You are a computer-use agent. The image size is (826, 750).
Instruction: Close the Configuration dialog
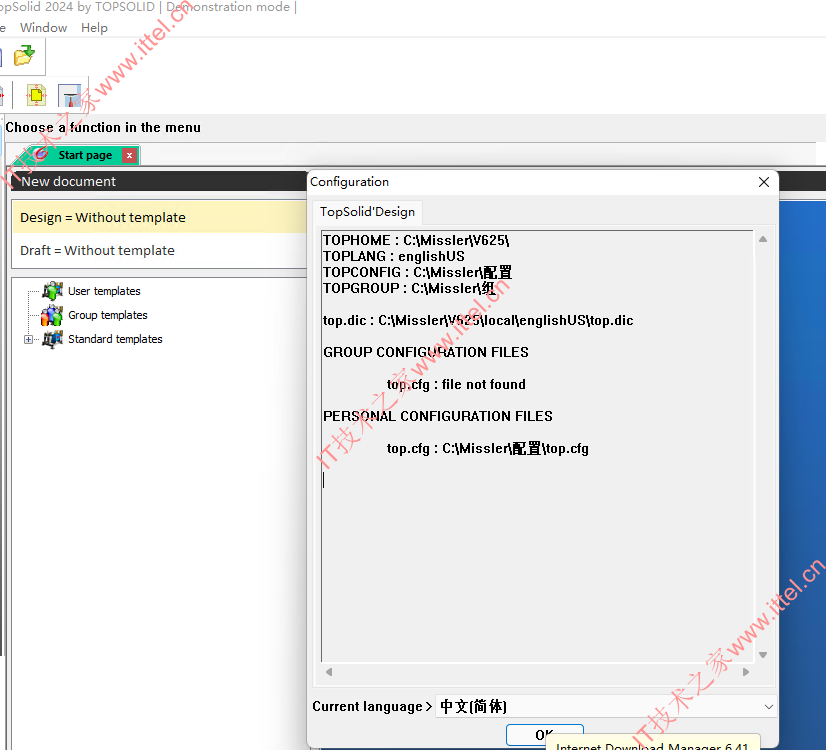(764, 182)
